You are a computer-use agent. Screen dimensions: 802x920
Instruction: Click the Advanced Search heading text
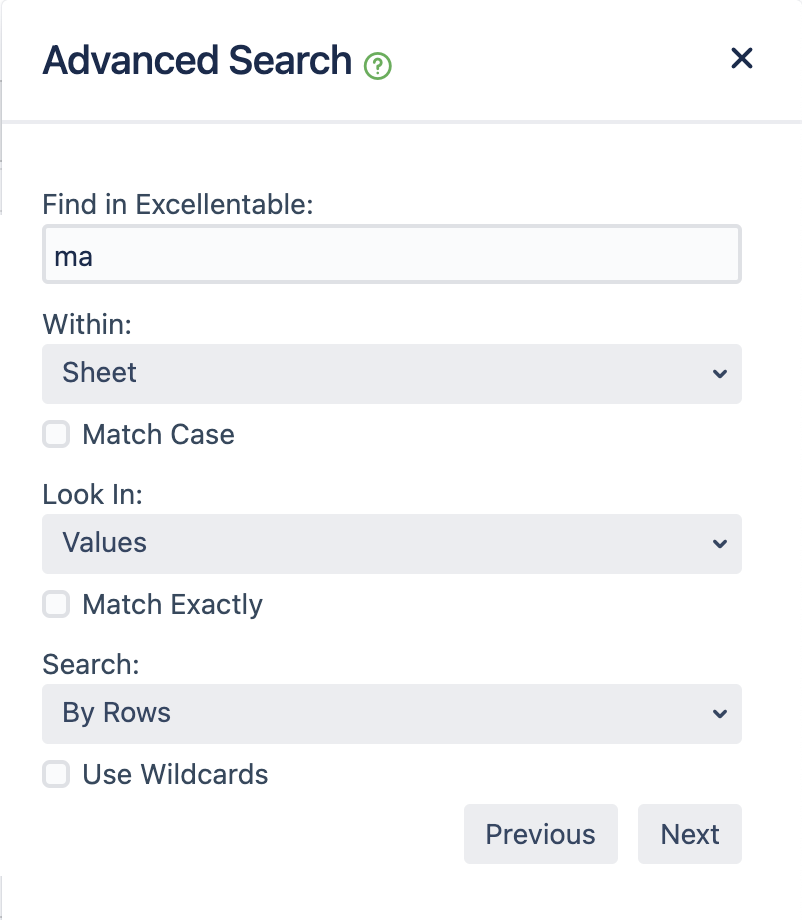coord(197,61)
